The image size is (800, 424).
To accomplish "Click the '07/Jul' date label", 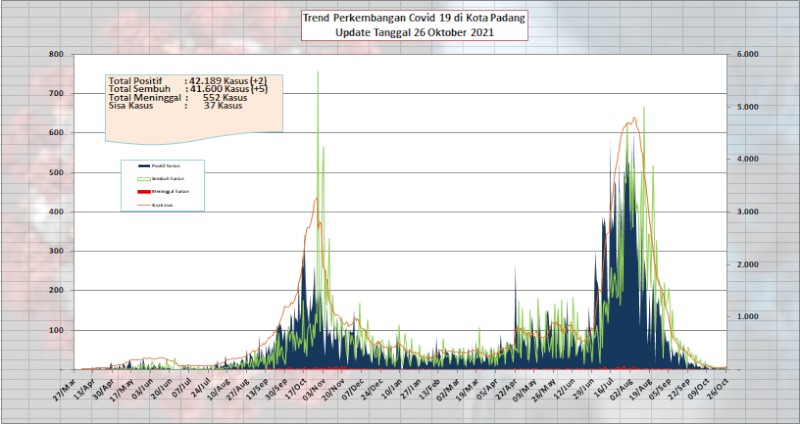I will click(x=179, y=390).
